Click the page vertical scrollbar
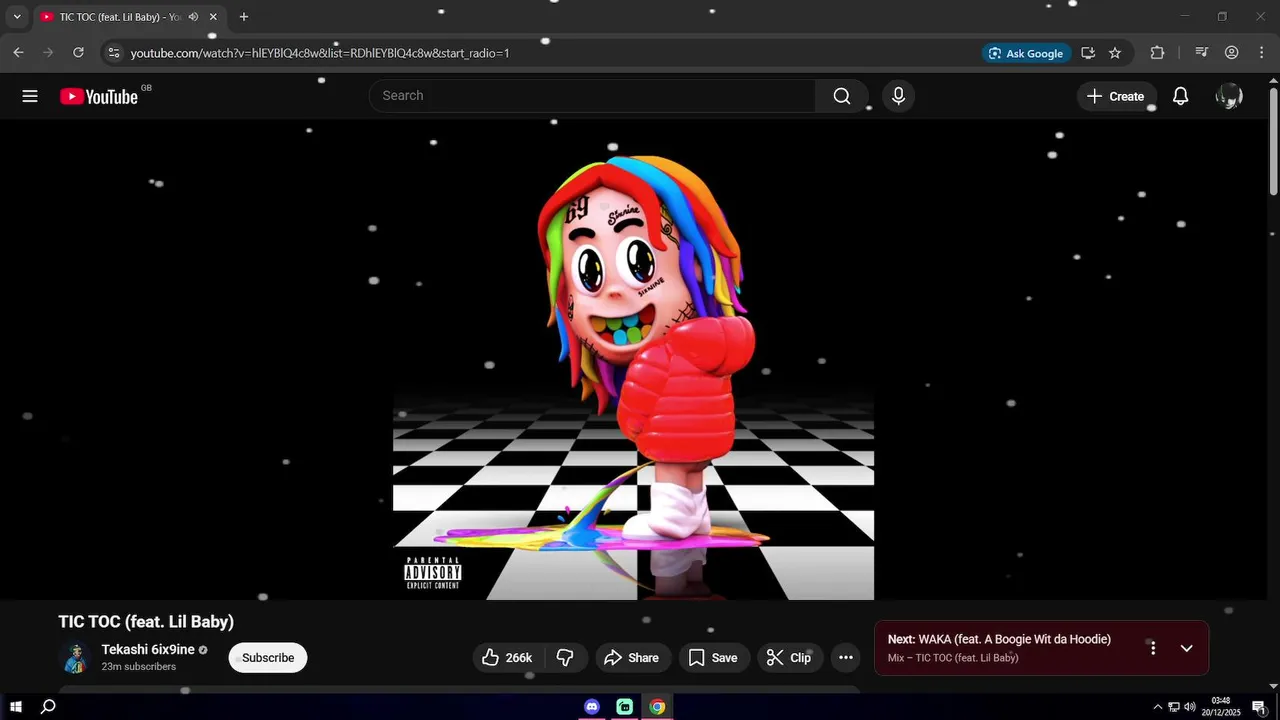Screen dimensions: 1280x720 tap(1273, 140)
